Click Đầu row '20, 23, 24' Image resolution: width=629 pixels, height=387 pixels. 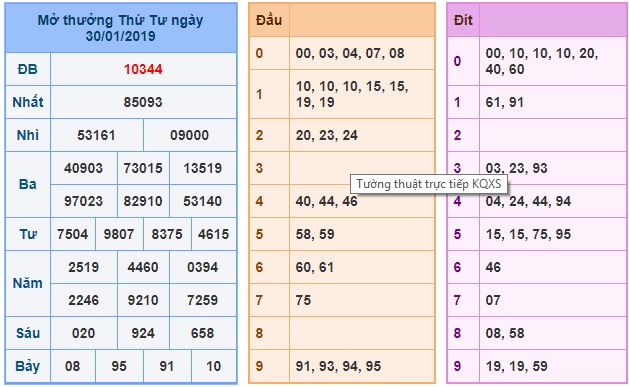tap(327, 135)
